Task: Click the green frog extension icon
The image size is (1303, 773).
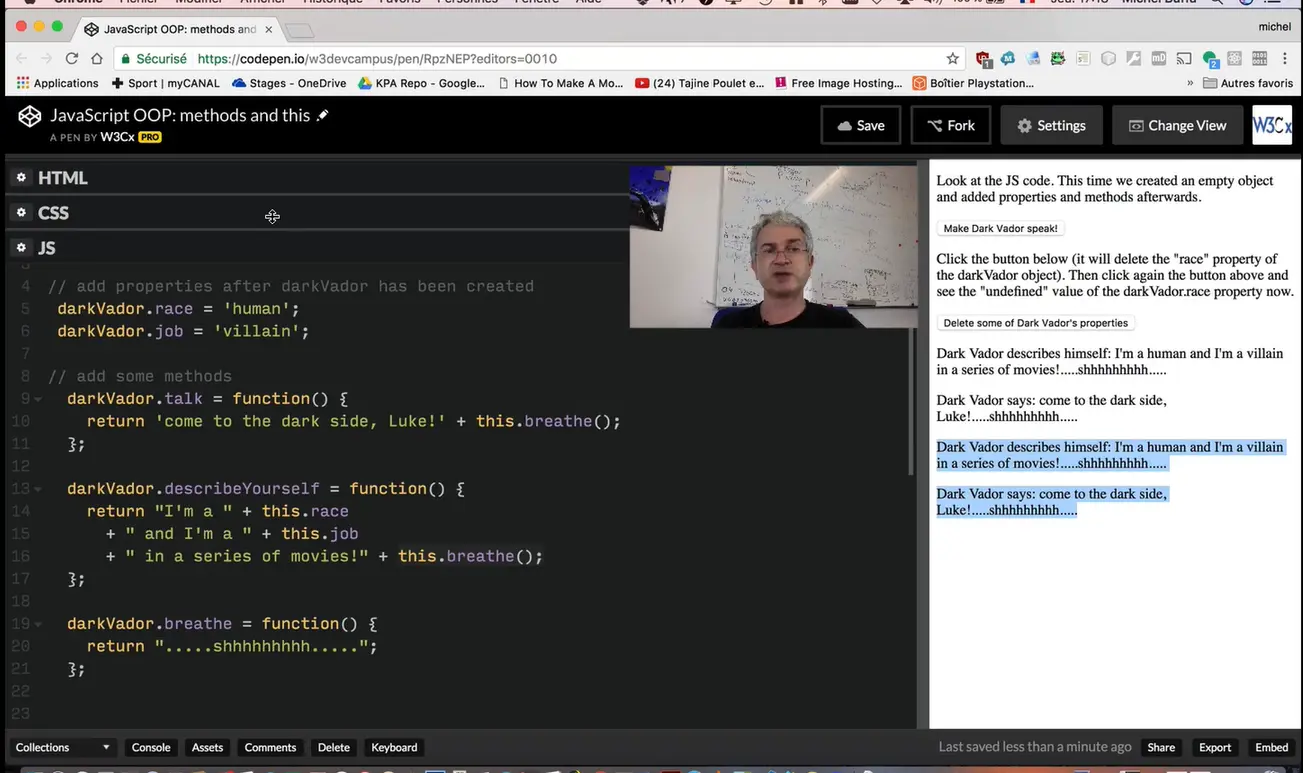Action: coord(1058,59)
